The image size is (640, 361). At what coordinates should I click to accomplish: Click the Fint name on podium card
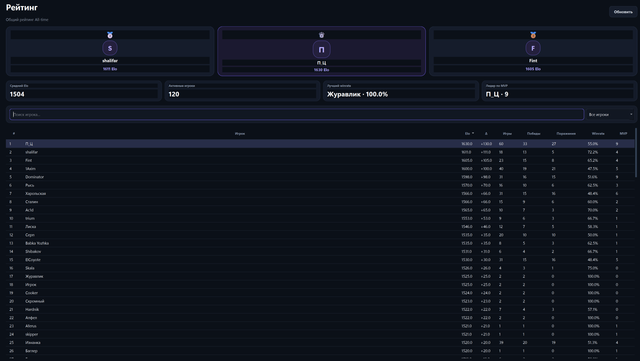click(533, 60)
